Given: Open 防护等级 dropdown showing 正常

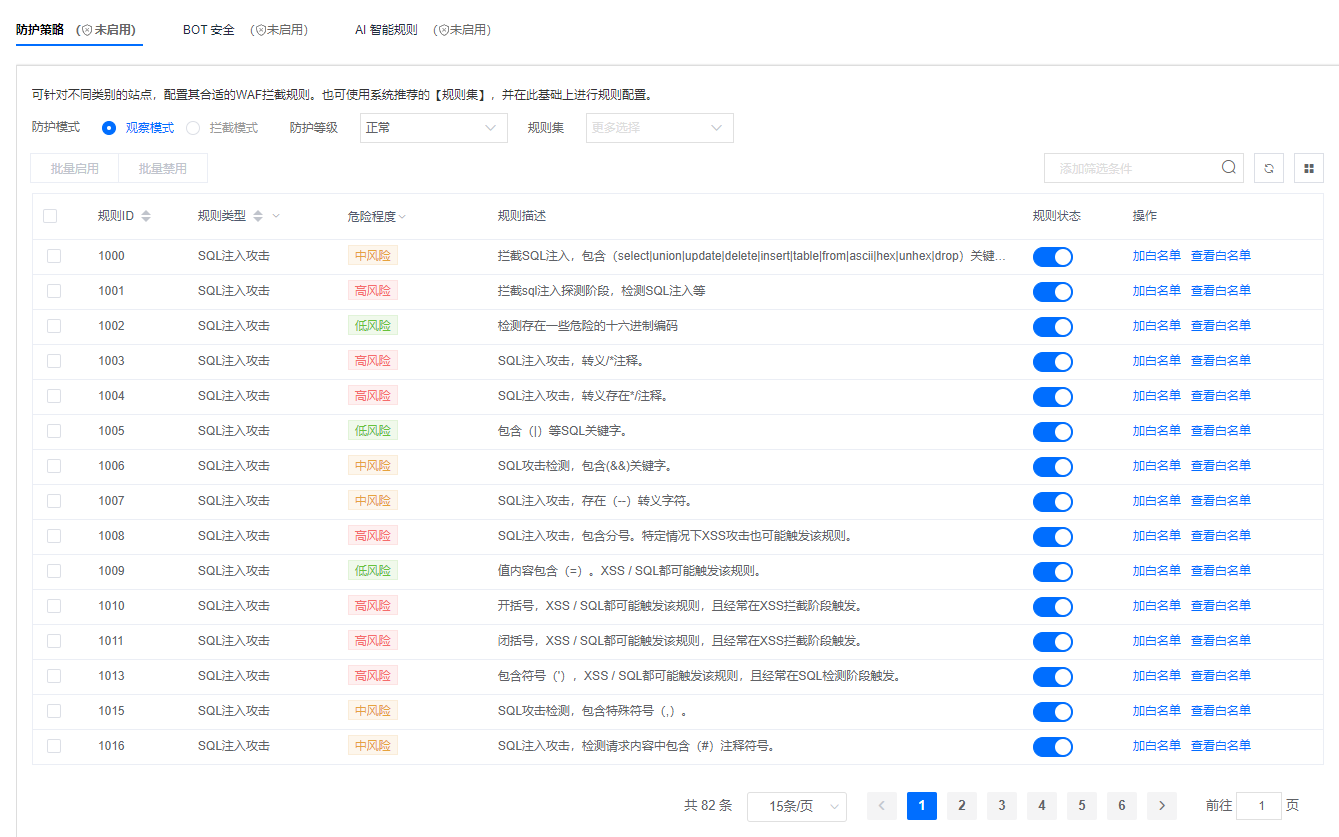Looking at the screenshot, I should click(434, 128).
